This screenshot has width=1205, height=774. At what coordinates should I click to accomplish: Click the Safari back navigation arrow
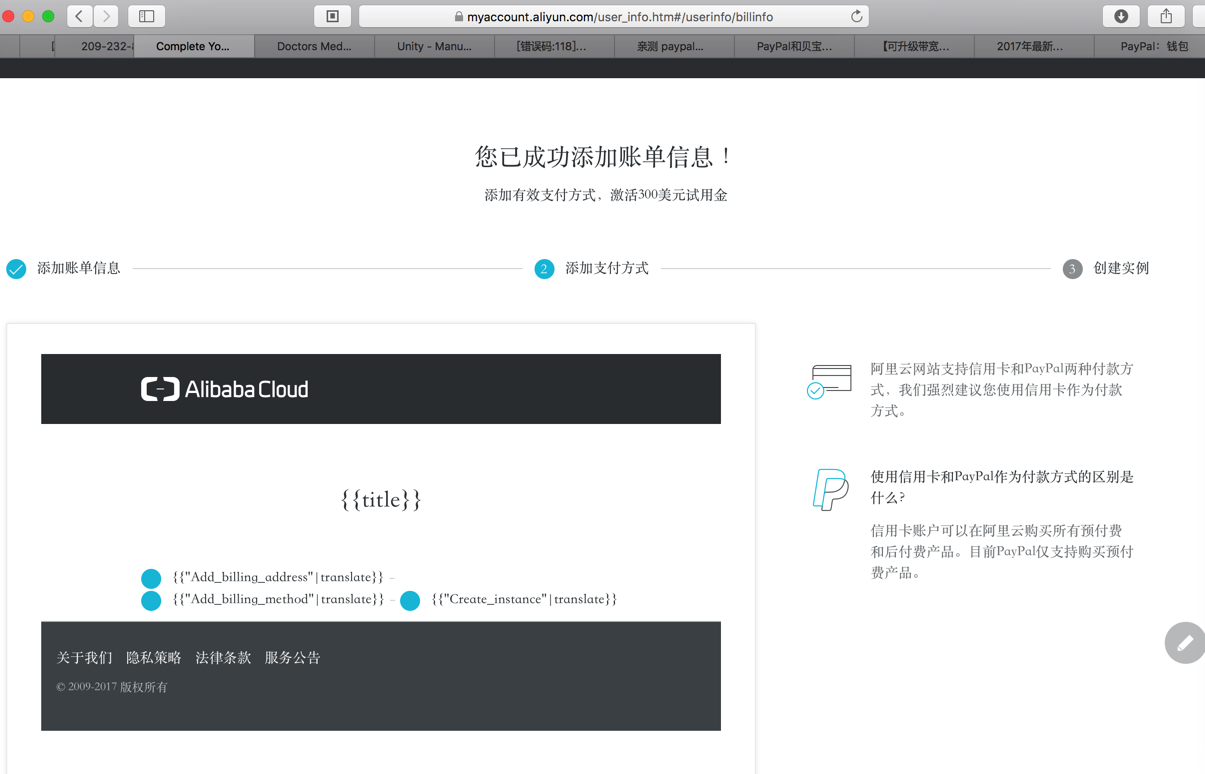click(x=80, y=16)
